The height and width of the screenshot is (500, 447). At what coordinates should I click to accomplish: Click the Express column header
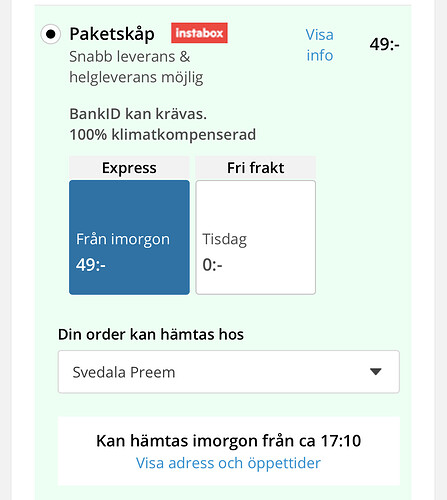point(129,168)
